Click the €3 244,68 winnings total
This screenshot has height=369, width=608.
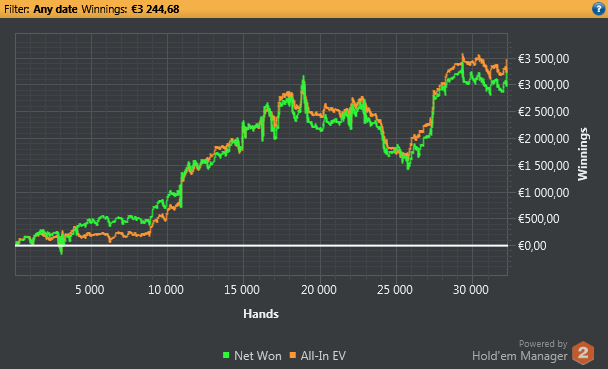[155, 9]
